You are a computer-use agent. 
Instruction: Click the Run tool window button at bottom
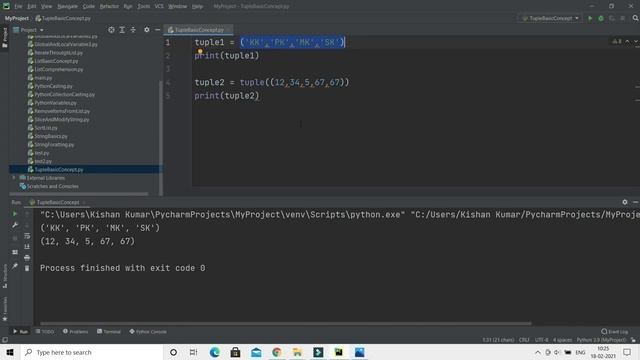(x=20, y=331)
